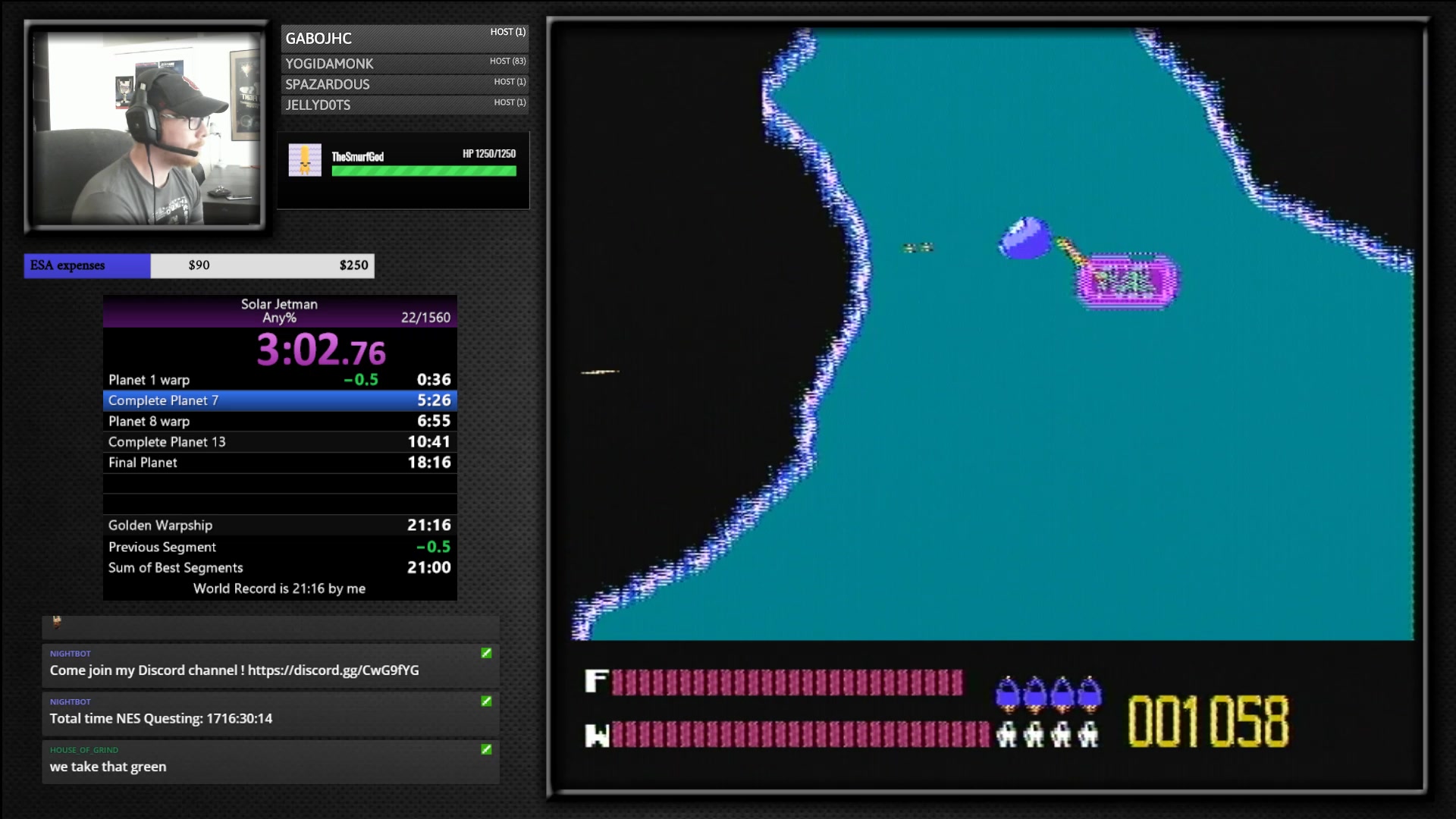Image resolution: width=1456 pixels, height=819 pixels.
Task: Click the last astronaut lives icon
Action: tap(1088, 735)
